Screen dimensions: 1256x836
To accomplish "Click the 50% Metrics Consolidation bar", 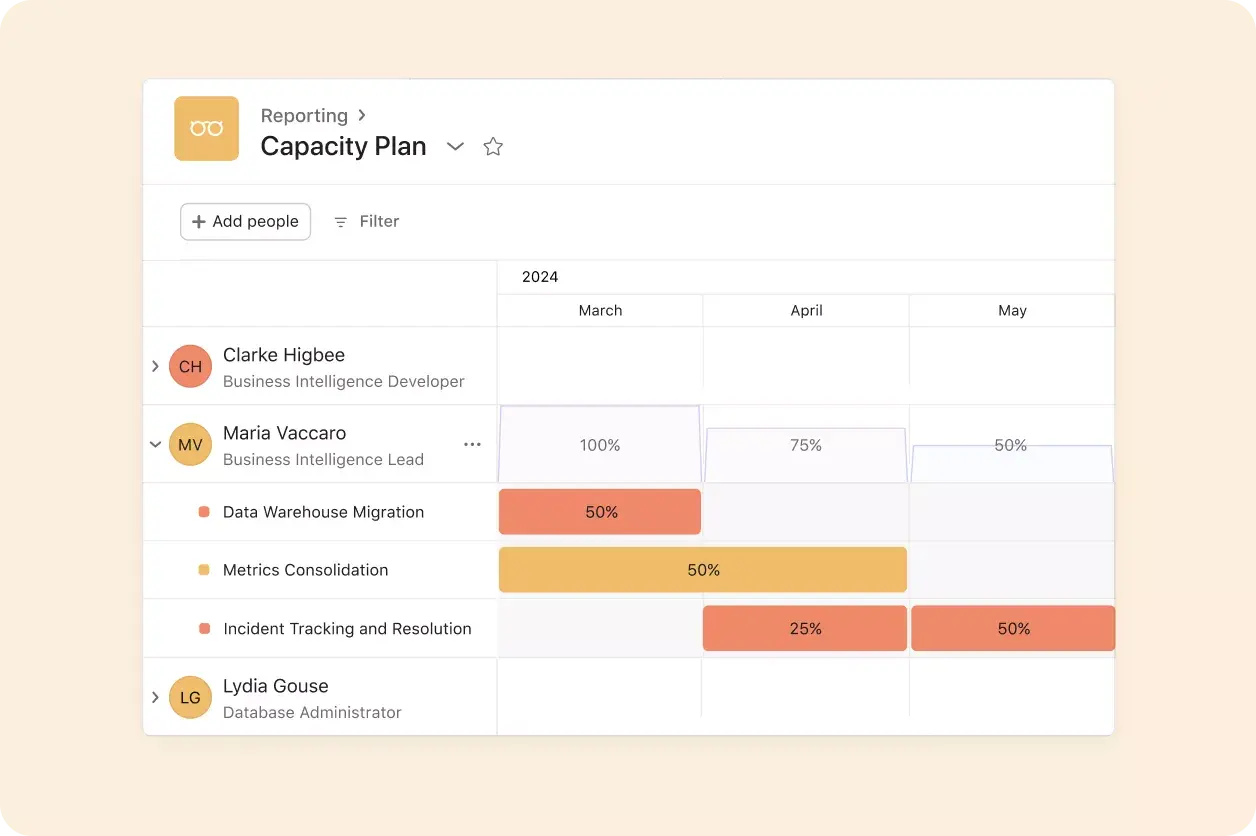I will pos(702,569).
